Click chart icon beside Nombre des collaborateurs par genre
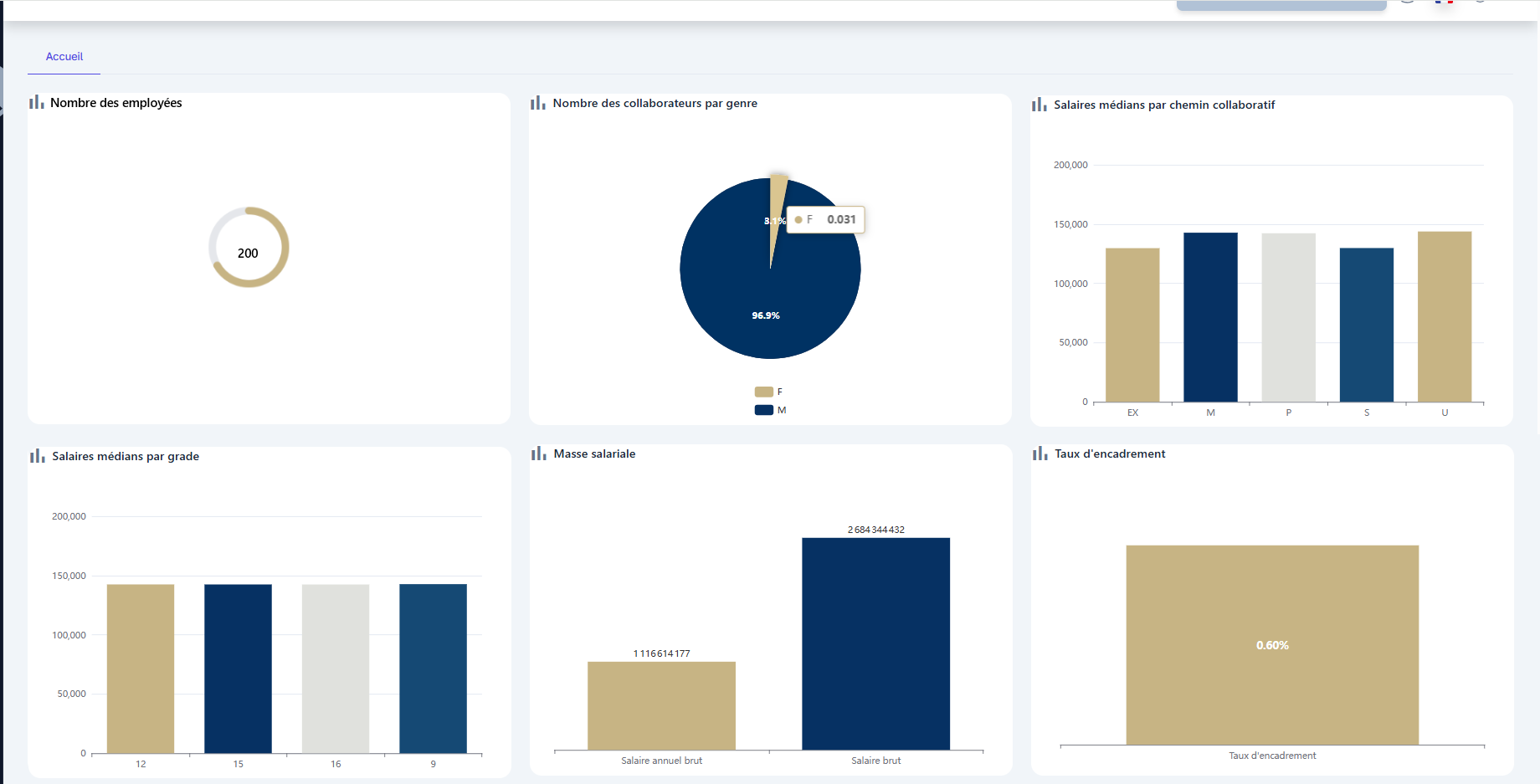1540x784 pixels. 538,103
